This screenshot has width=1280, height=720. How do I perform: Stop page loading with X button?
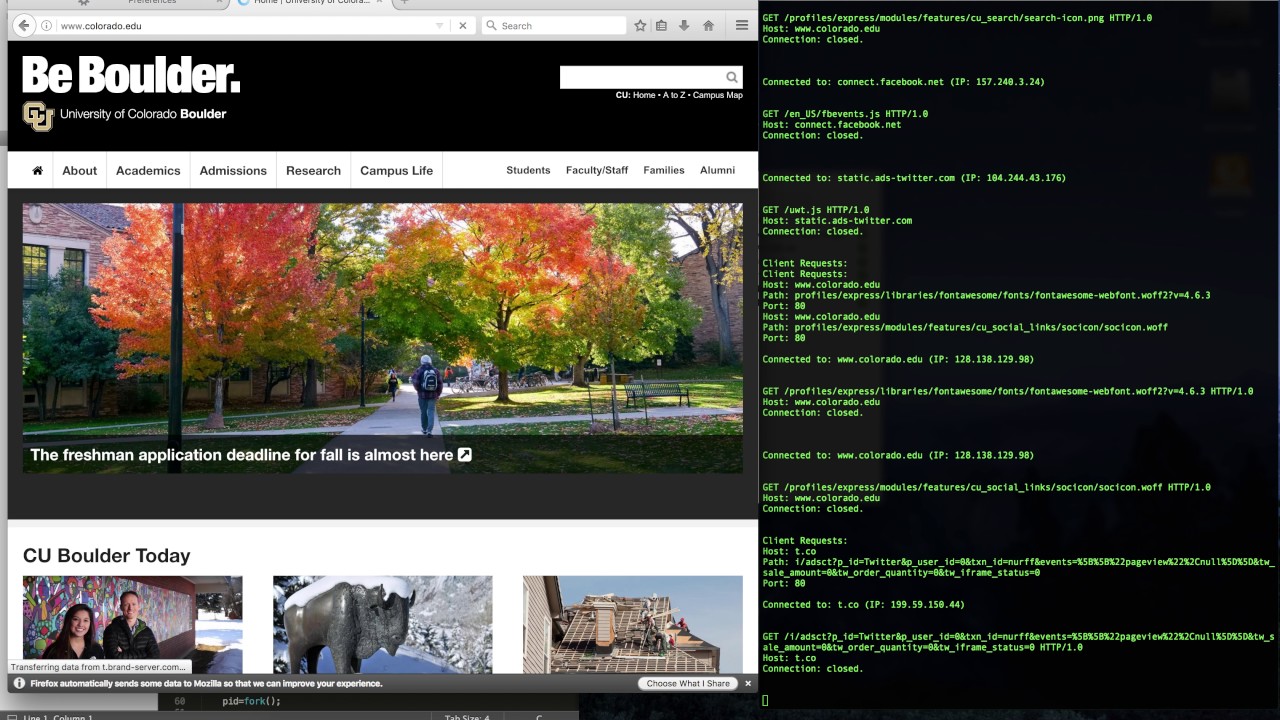tap(462, 25)
